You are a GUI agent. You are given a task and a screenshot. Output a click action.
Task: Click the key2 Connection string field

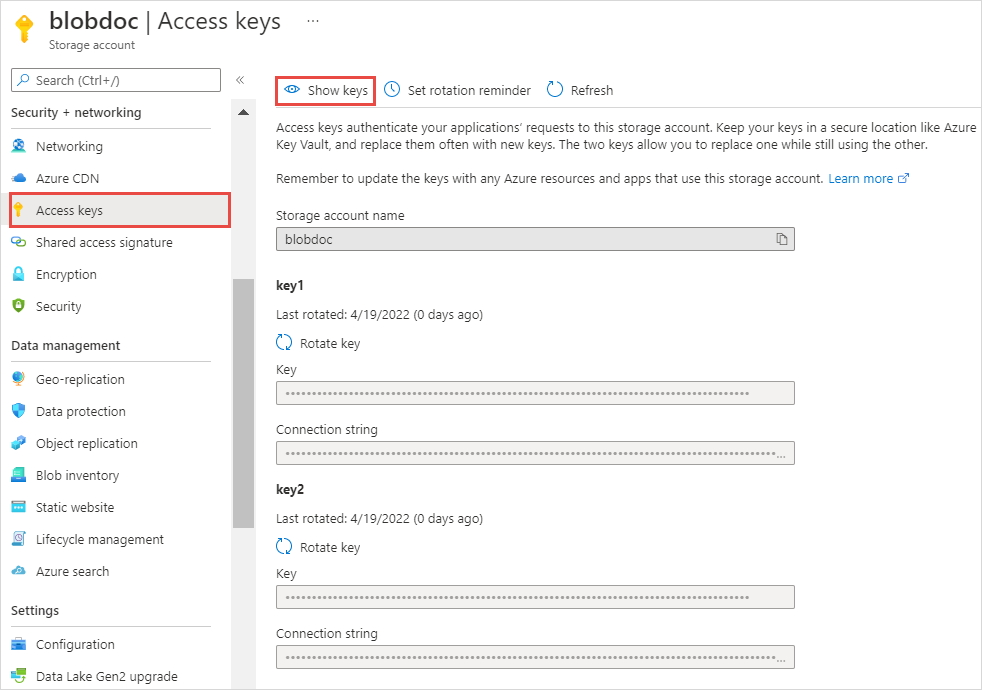click(x=535, y=657)
